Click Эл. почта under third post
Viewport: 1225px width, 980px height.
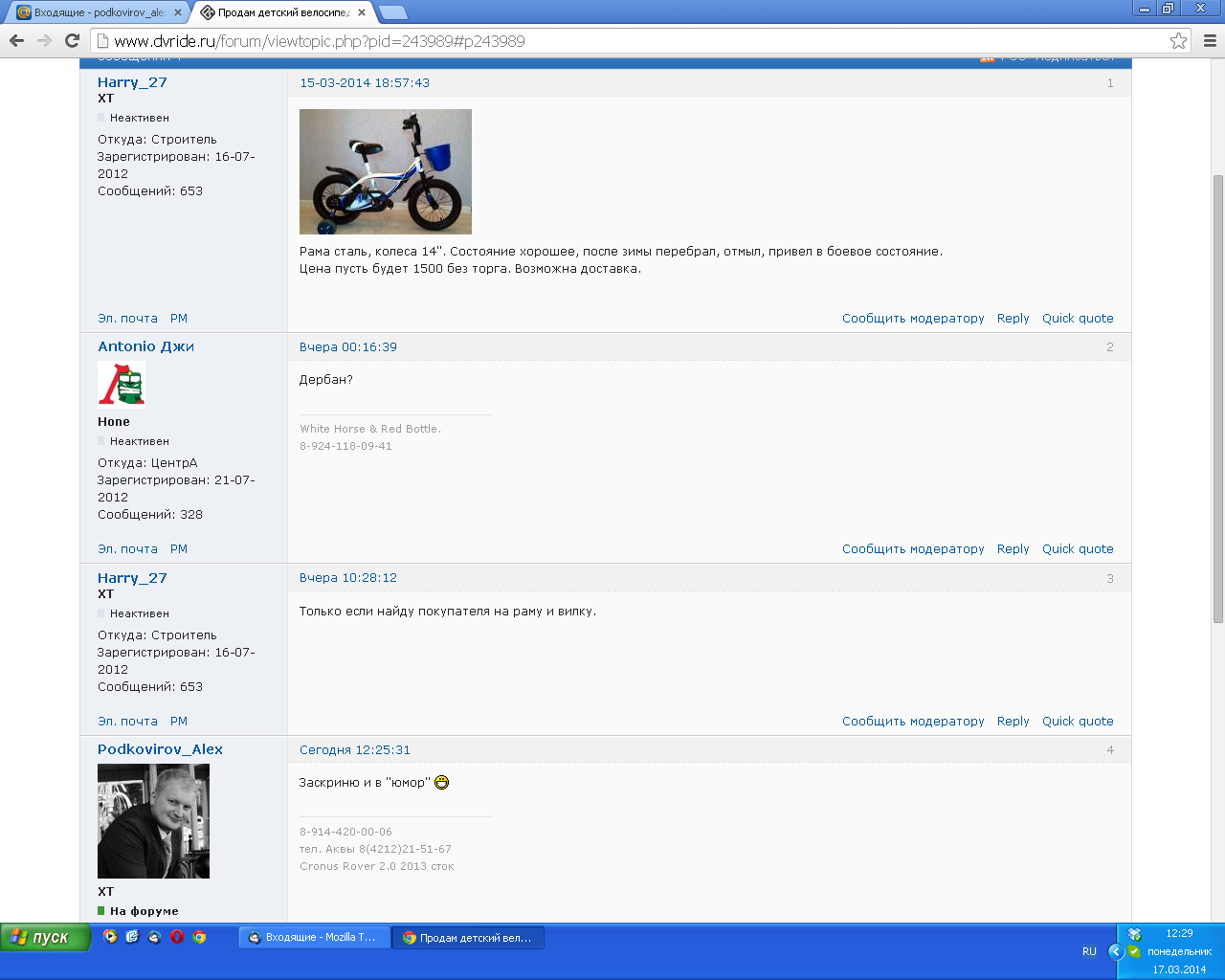(x=127, y=722)
